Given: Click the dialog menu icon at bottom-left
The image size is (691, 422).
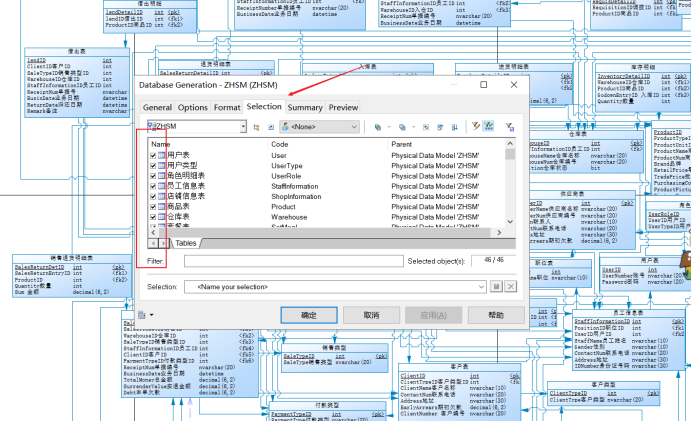Looking at the screenshot, I should [142, 315].
